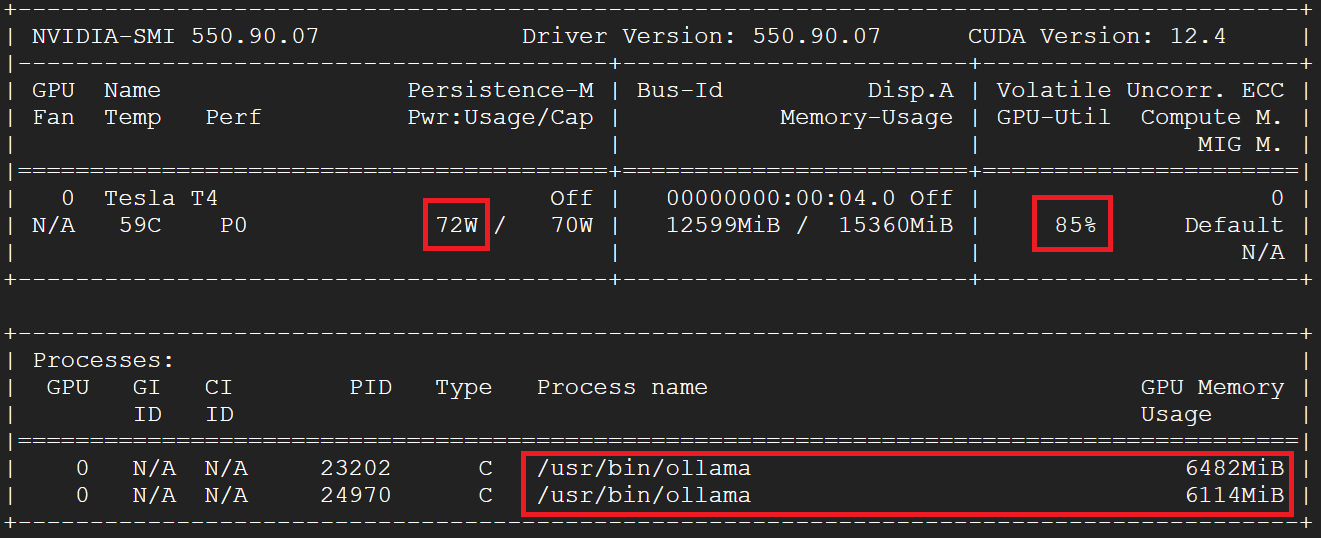This screenshot has height=538, width=1321.
Task: Click the 59C temperature reading
Action: 140,225
